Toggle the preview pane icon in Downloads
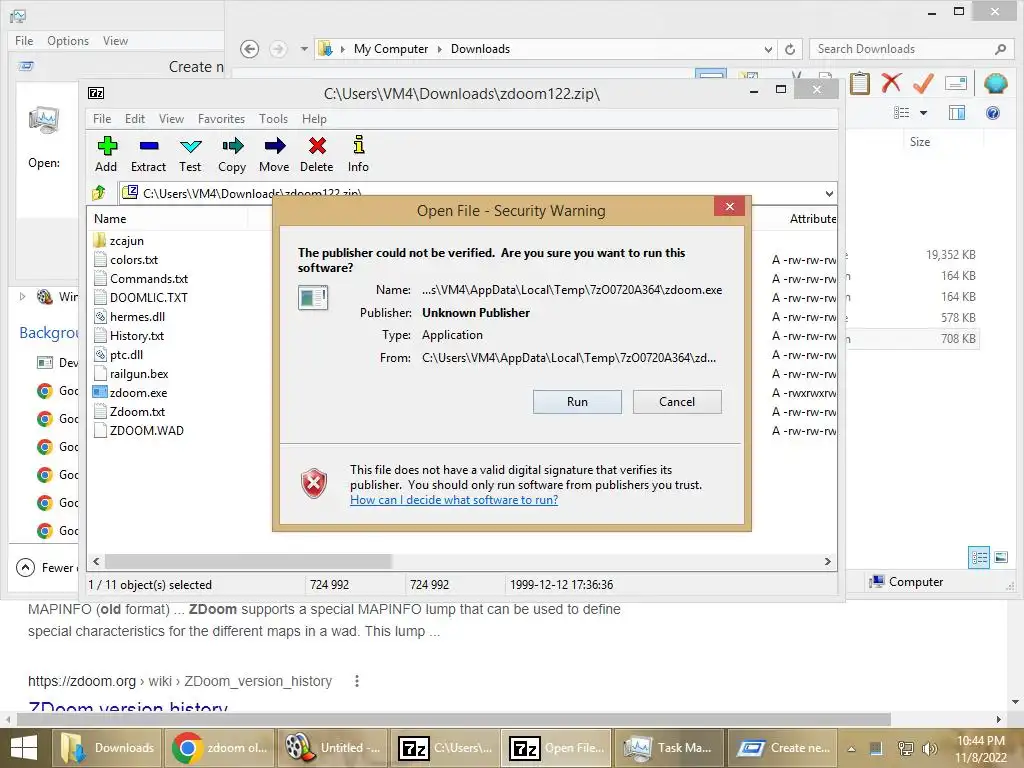Image resolution: width=1024 pixels, height=768 pixels. 957,113
